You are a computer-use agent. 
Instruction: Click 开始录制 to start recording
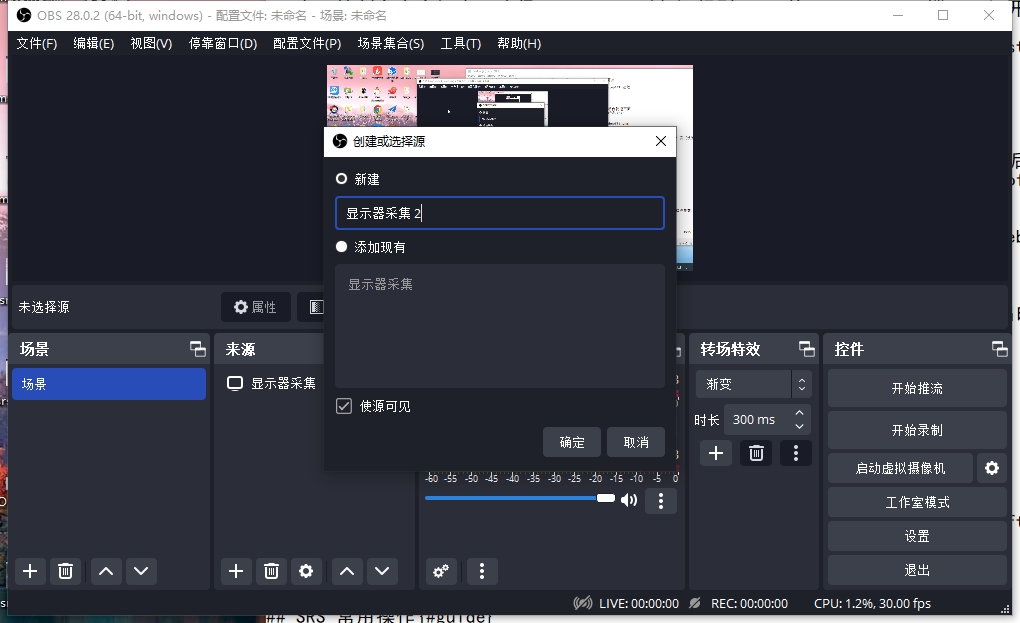(916, 430)
